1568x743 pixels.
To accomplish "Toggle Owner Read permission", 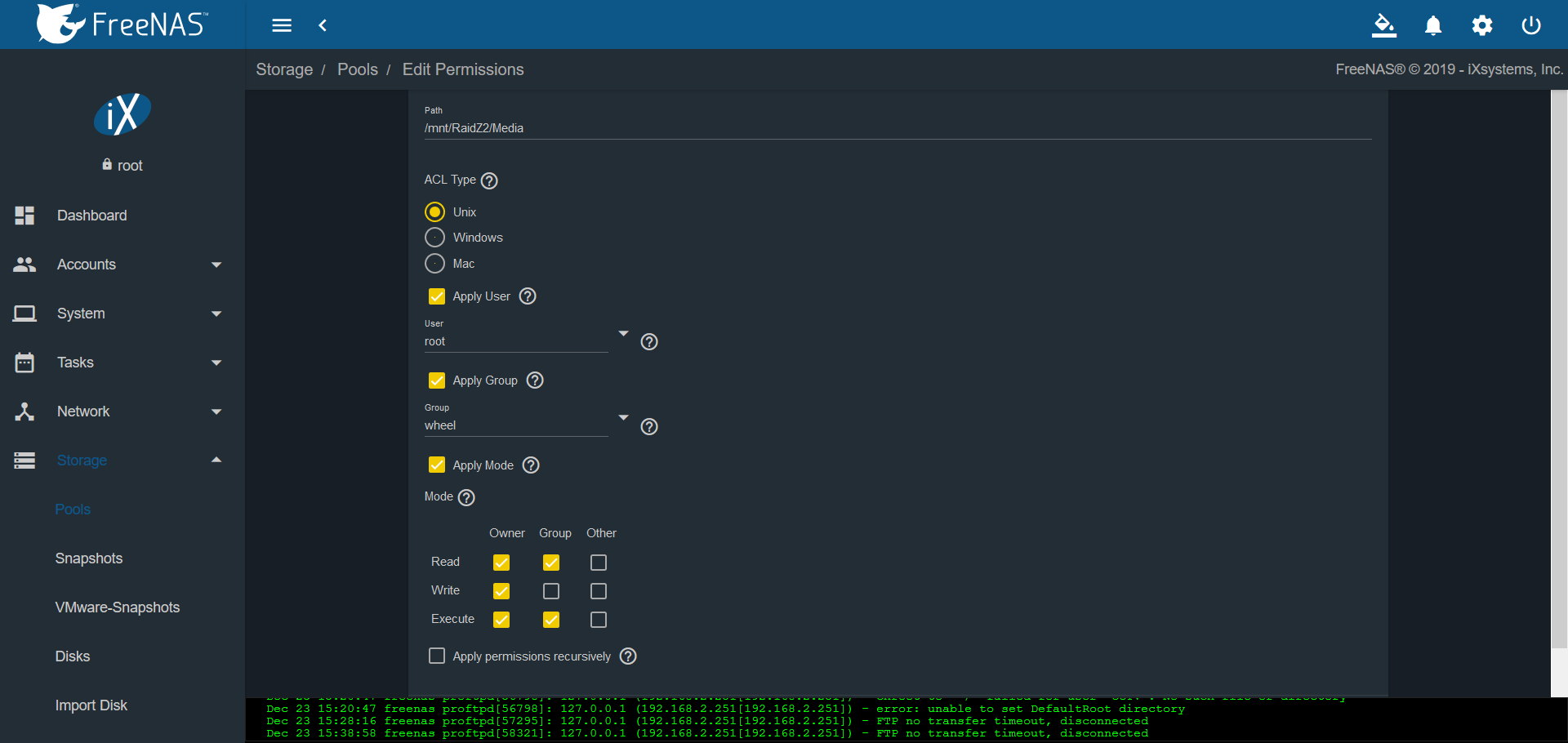I will 501,563.
